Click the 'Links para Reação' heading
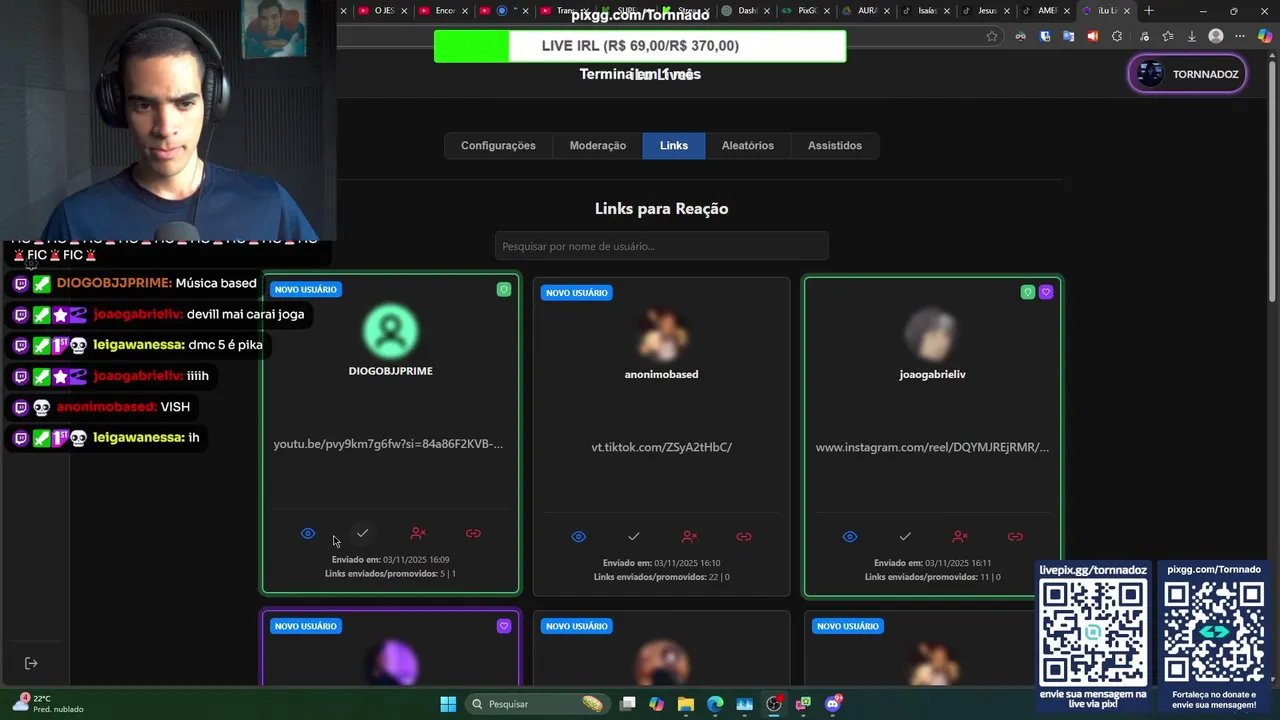 coord(661,209)
